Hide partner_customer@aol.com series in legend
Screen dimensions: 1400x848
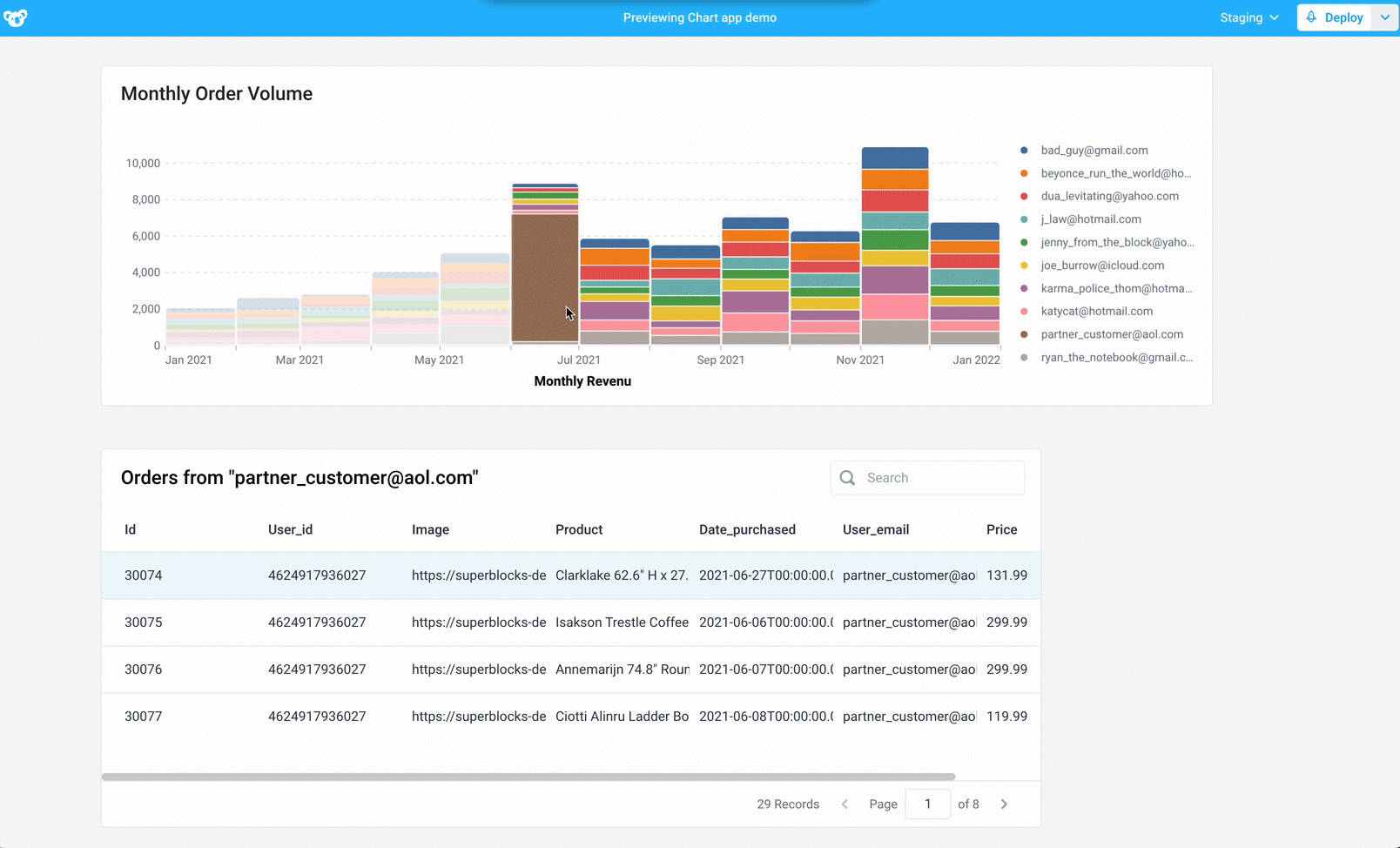point(1111,334)
